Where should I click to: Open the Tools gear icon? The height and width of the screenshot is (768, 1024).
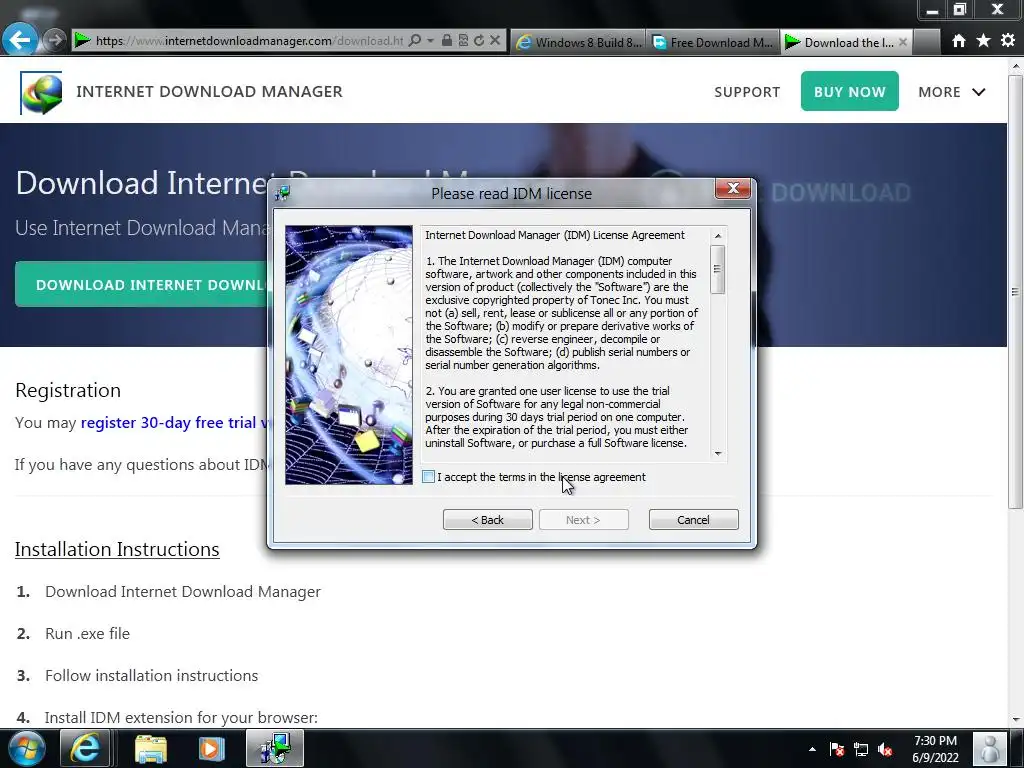1008,40
